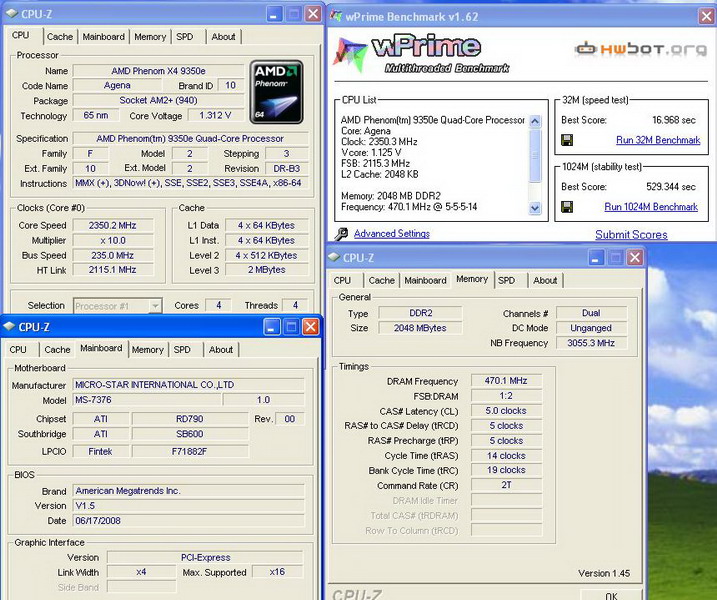This screenshot has height=600, width=717.
Task: Click the Core Speed value 2350.2 MHz
Action: [x=112, y=225]
